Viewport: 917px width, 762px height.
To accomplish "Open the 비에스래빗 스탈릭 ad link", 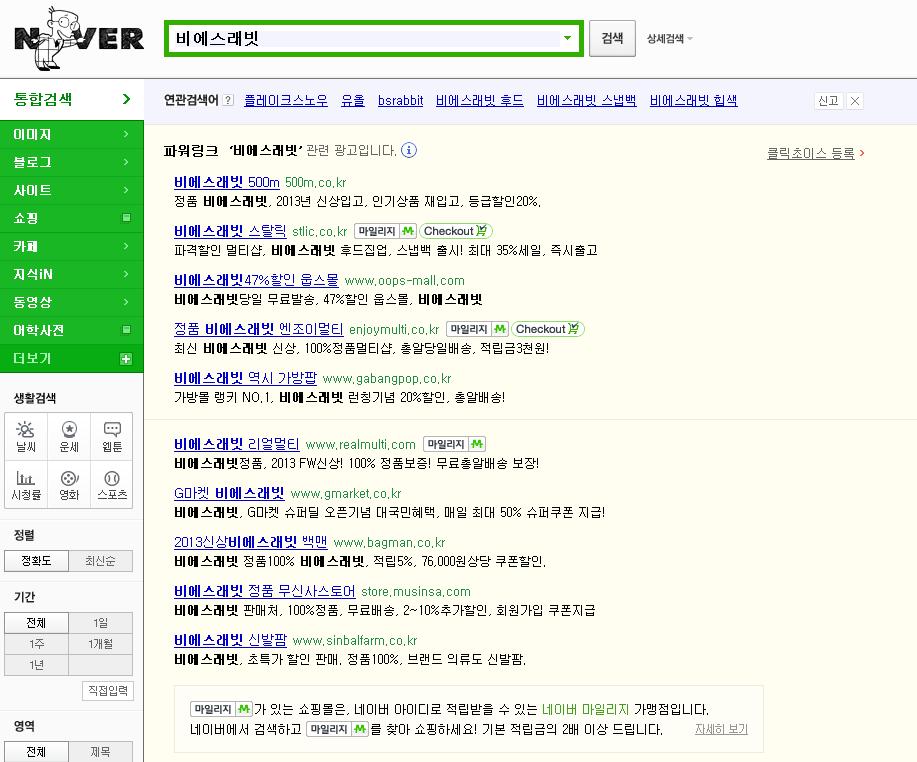I will pyautogui.click(x=230, y=231).
